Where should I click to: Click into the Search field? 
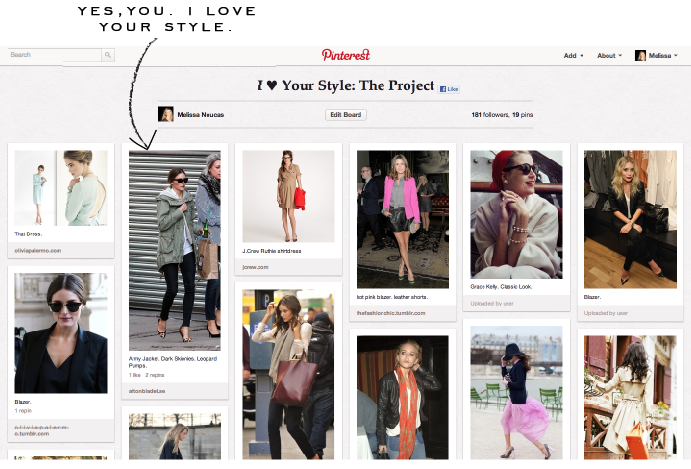55,55
